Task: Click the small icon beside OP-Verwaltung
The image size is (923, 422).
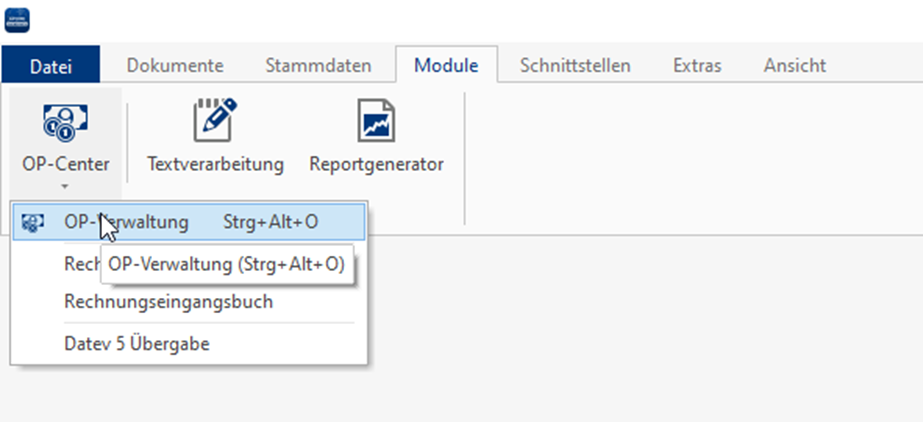Action: 32,222
